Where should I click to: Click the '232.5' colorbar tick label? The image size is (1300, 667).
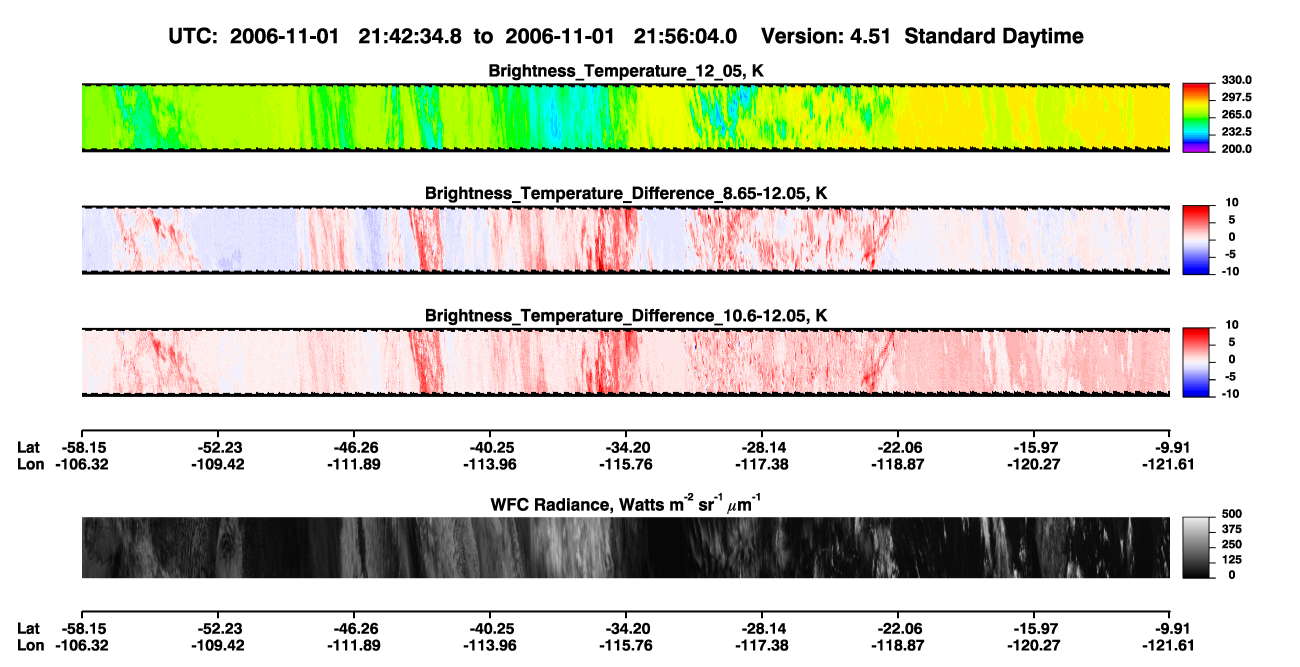pyautogui.click(x=1236, y=131)
